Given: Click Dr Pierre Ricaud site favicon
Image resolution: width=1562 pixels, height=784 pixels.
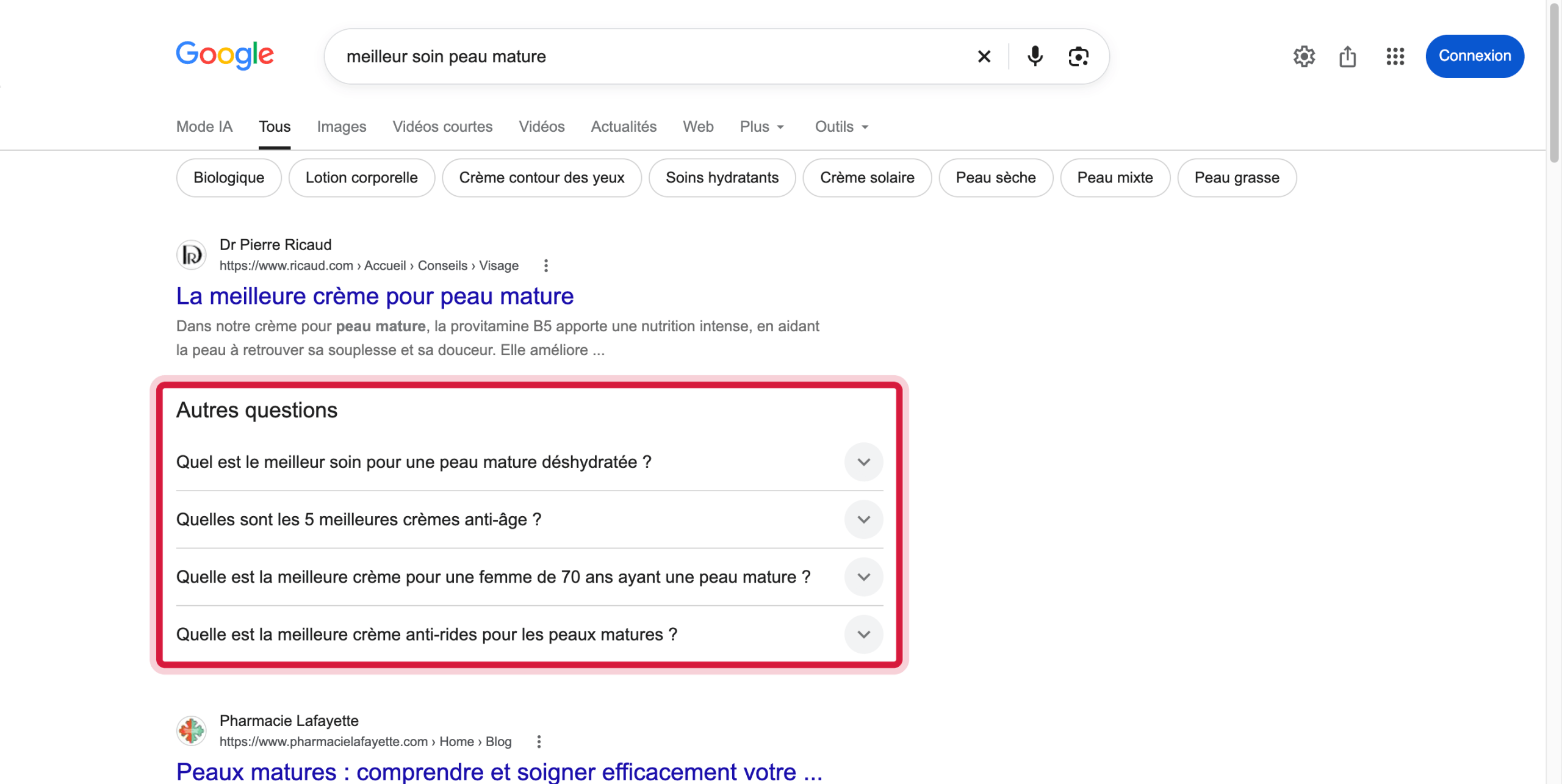Looking at the screenshot, I should click(191, 254).
